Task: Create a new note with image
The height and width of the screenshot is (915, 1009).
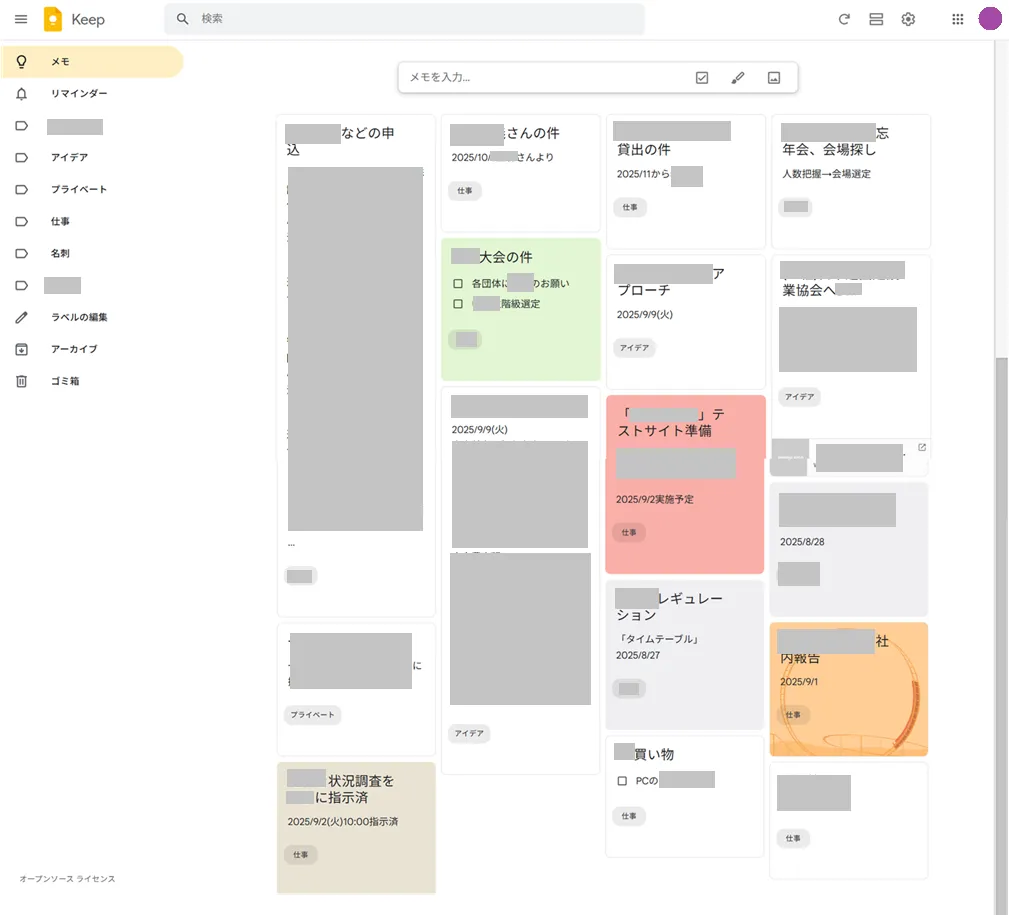Action: click(773, 78)
